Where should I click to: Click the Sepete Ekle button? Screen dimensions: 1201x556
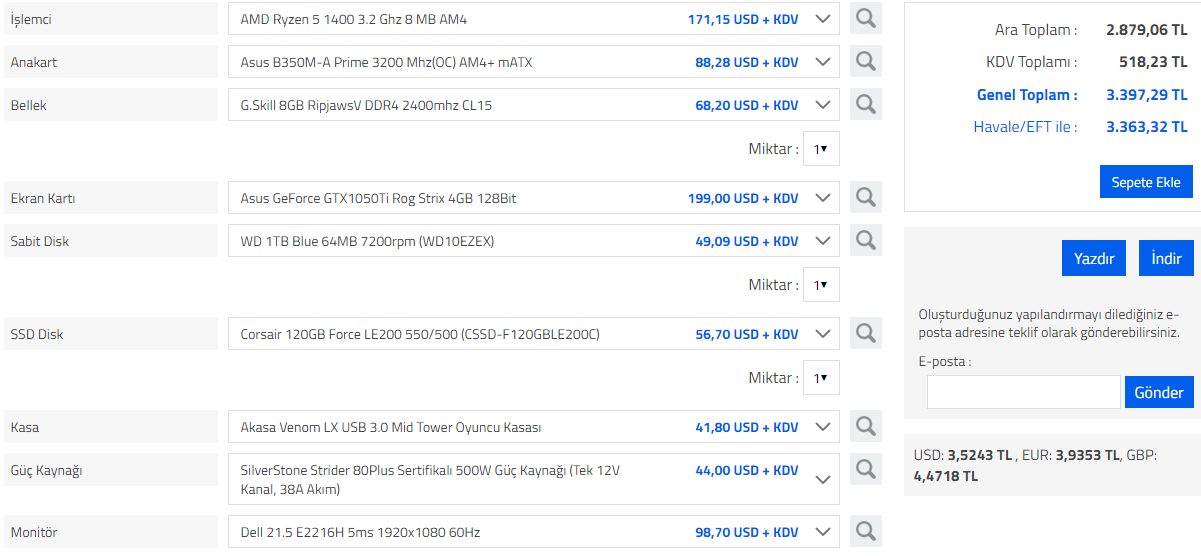click(1146, 182)
